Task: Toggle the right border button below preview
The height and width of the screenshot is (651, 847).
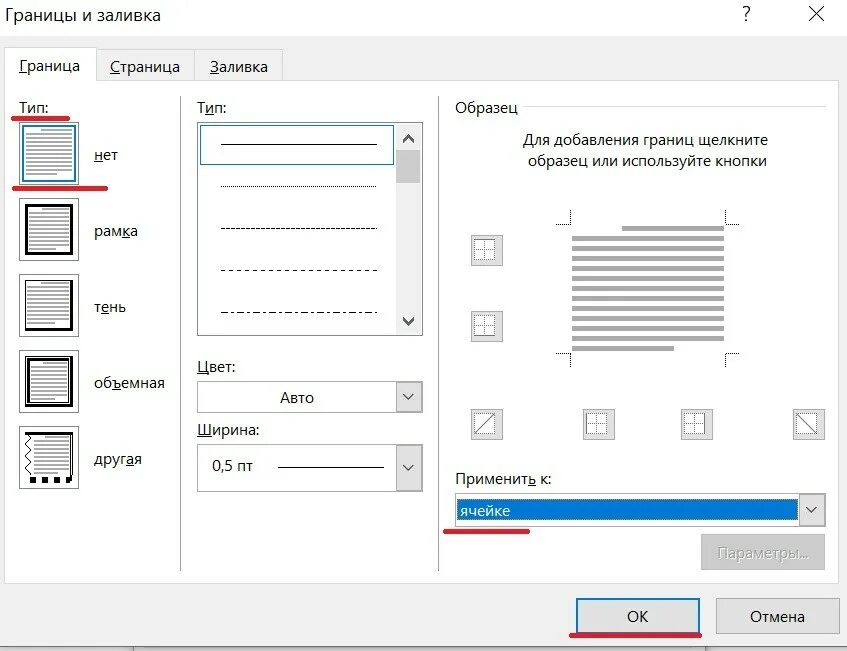Action: point(696,424)
